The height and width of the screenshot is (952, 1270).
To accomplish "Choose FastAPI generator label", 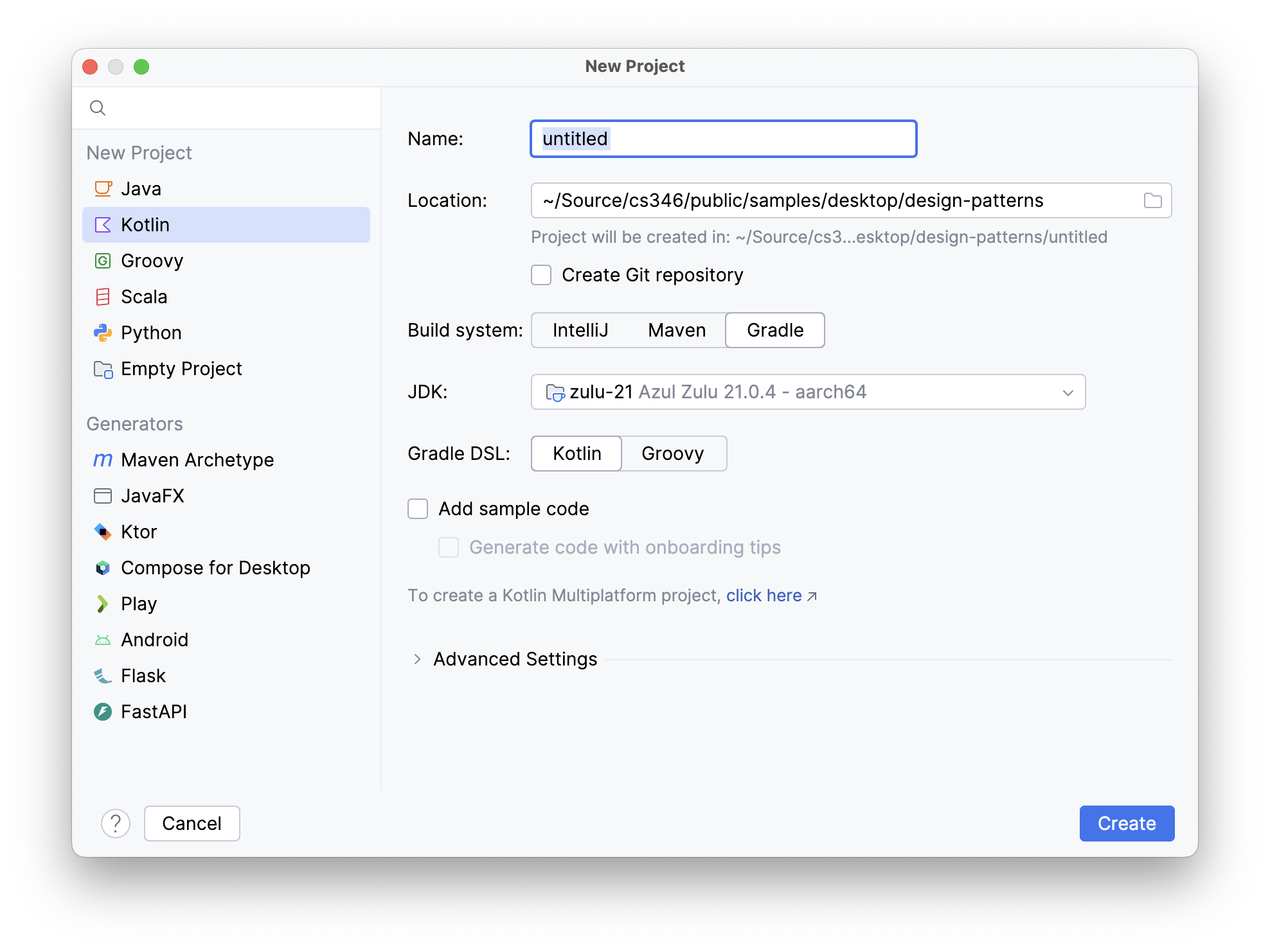I will point(154,712).
